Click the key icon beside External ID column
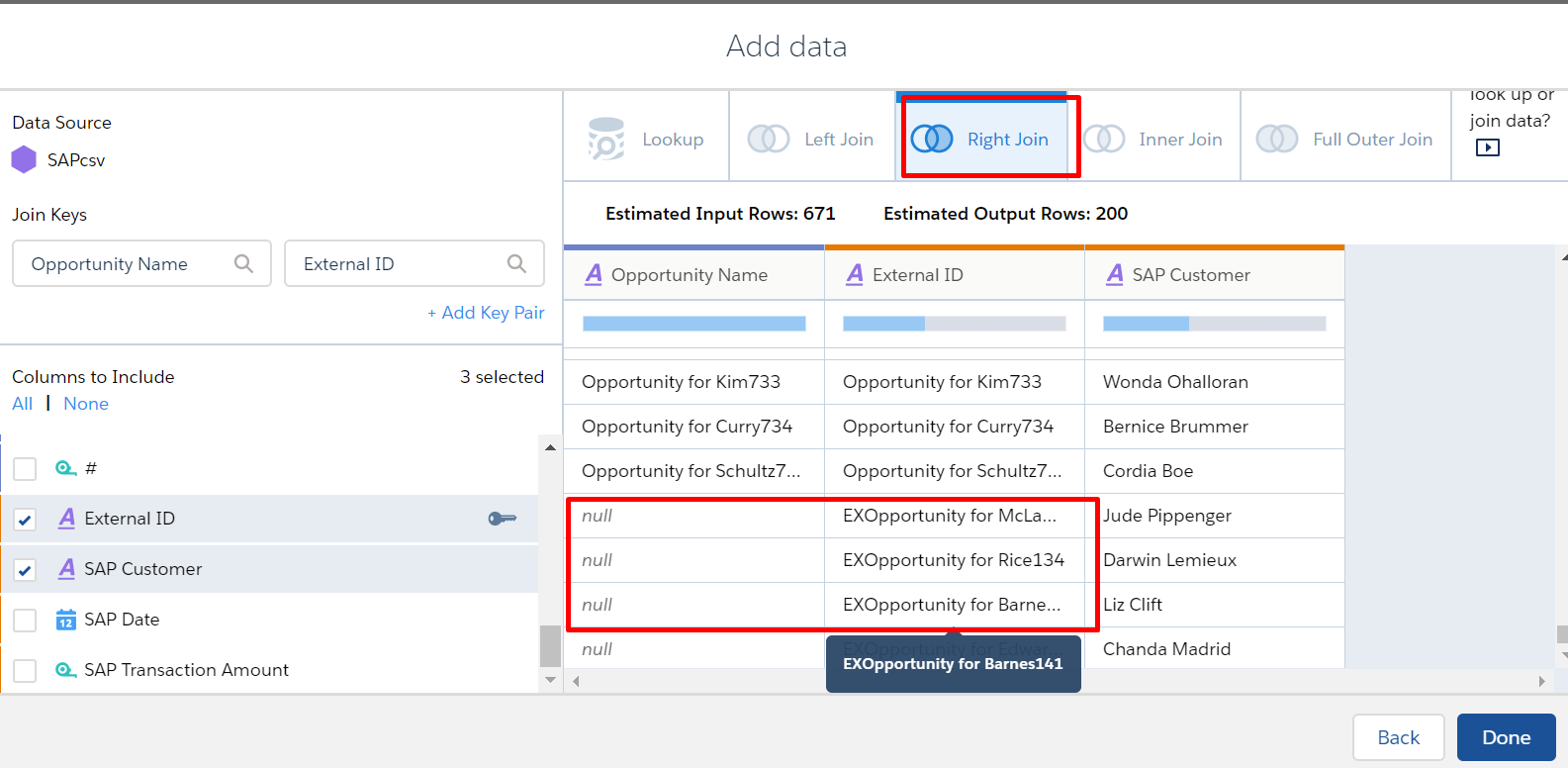Image resolution: width=1568 pixels, height=768 pixels. tap(503, 519)
